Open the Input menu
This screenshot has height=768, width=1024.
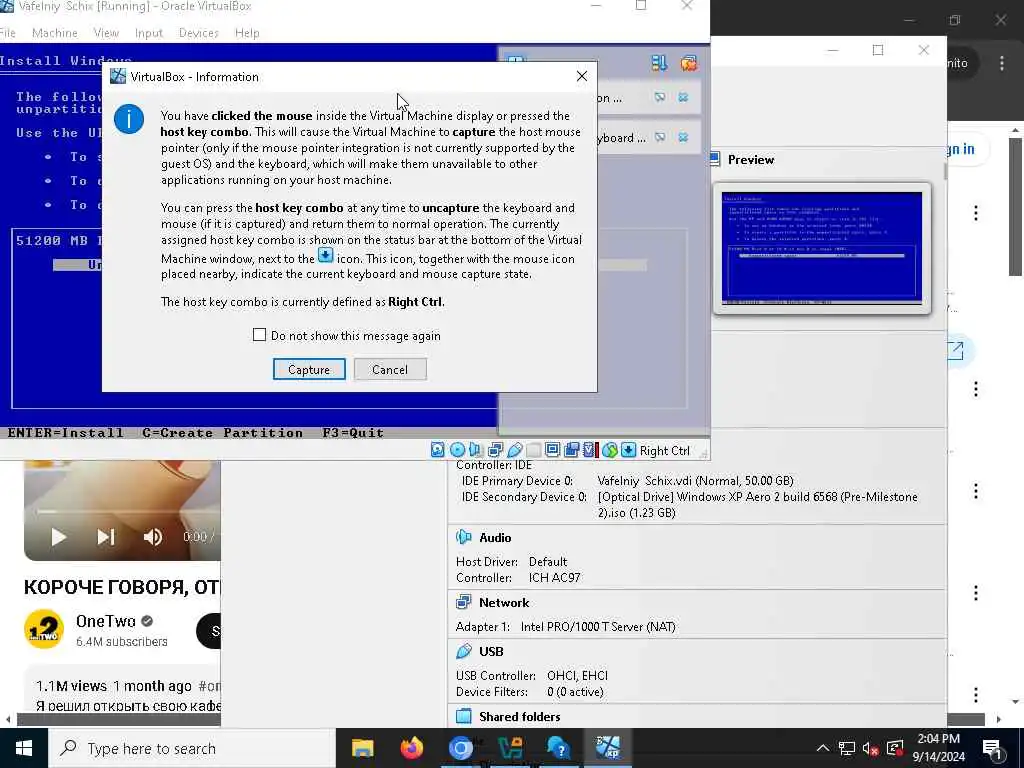(x=149, y=33)
